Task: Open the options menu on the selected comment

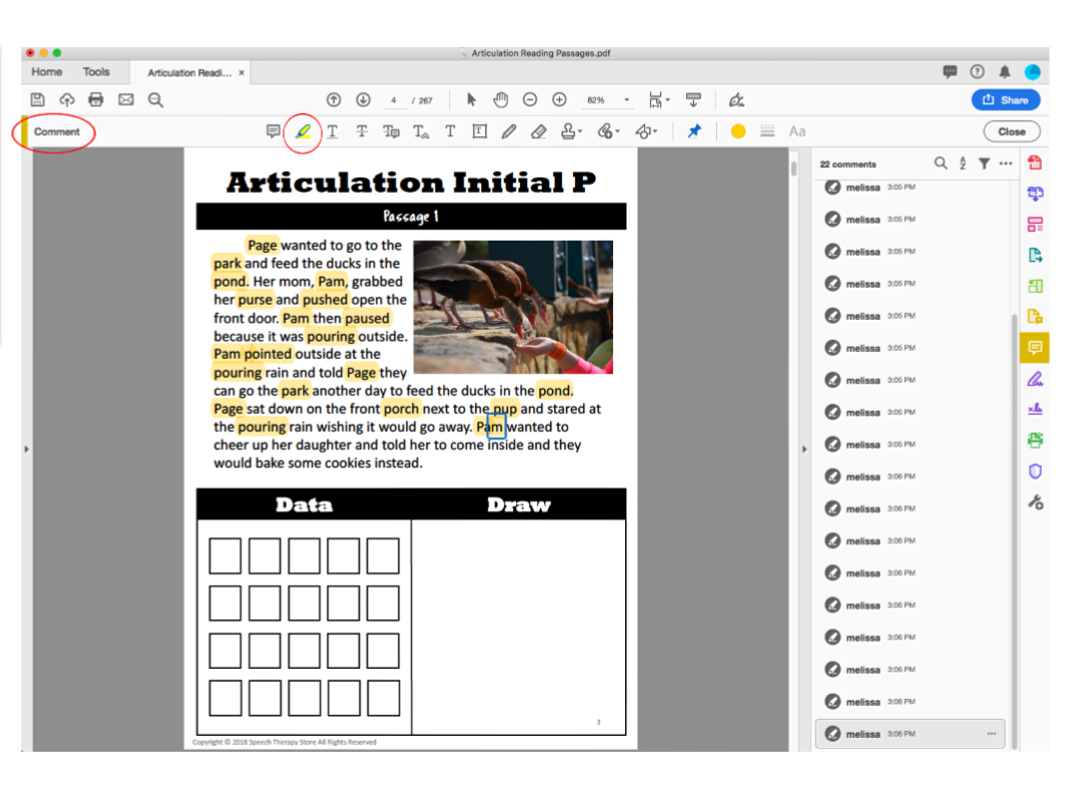Action: 992,734
